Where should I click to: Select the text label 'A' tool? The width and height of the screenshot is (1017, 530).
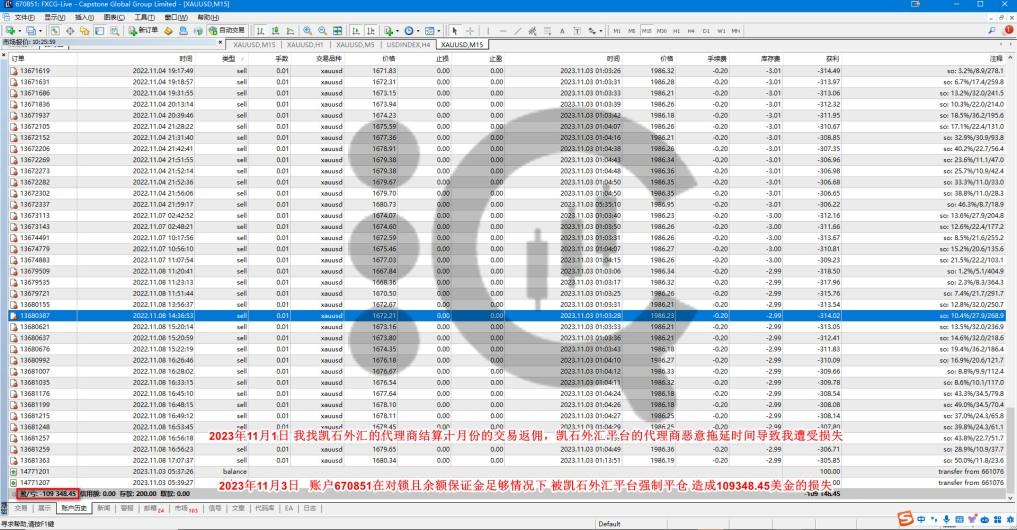click(563, 31)
